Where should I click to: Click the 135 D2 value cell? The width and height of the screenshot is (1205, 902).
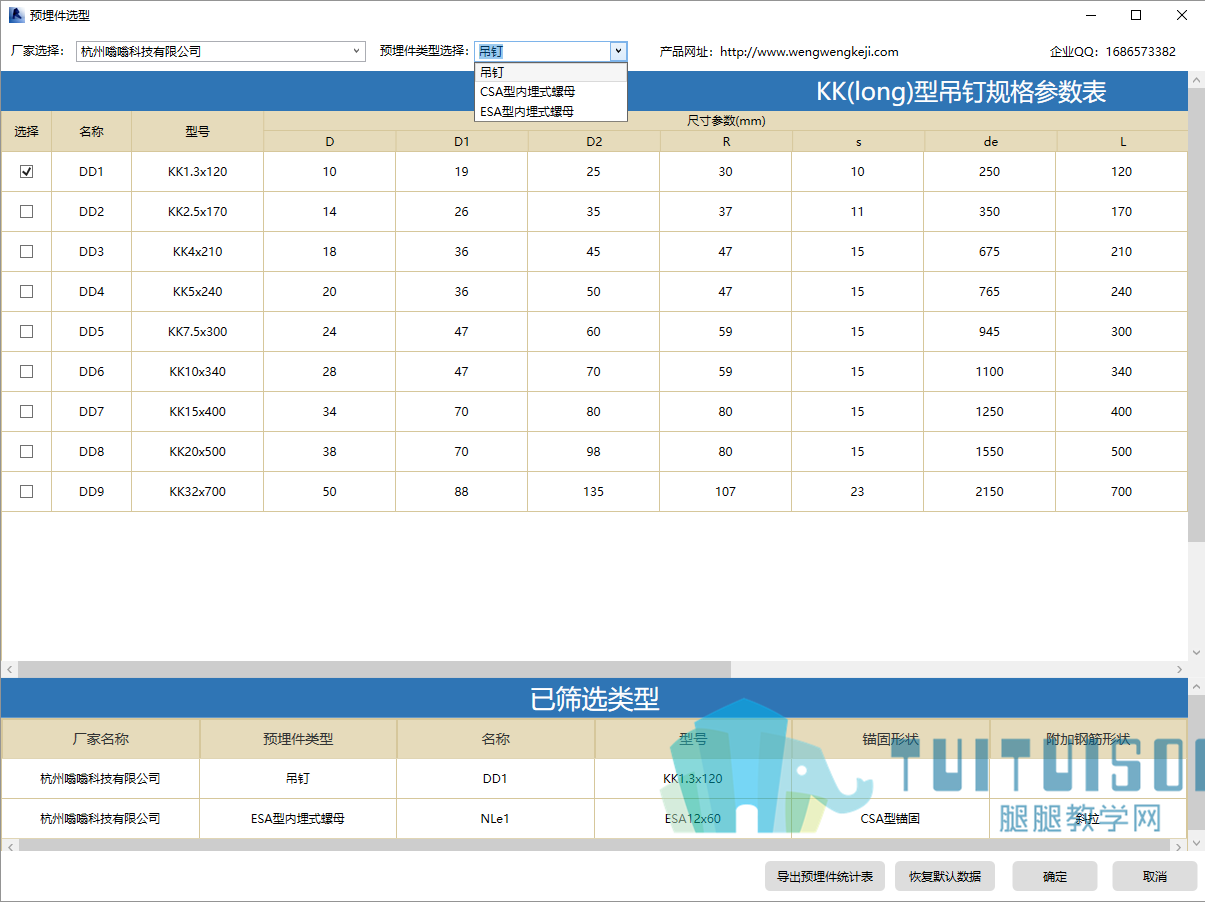tap(593, 491)
